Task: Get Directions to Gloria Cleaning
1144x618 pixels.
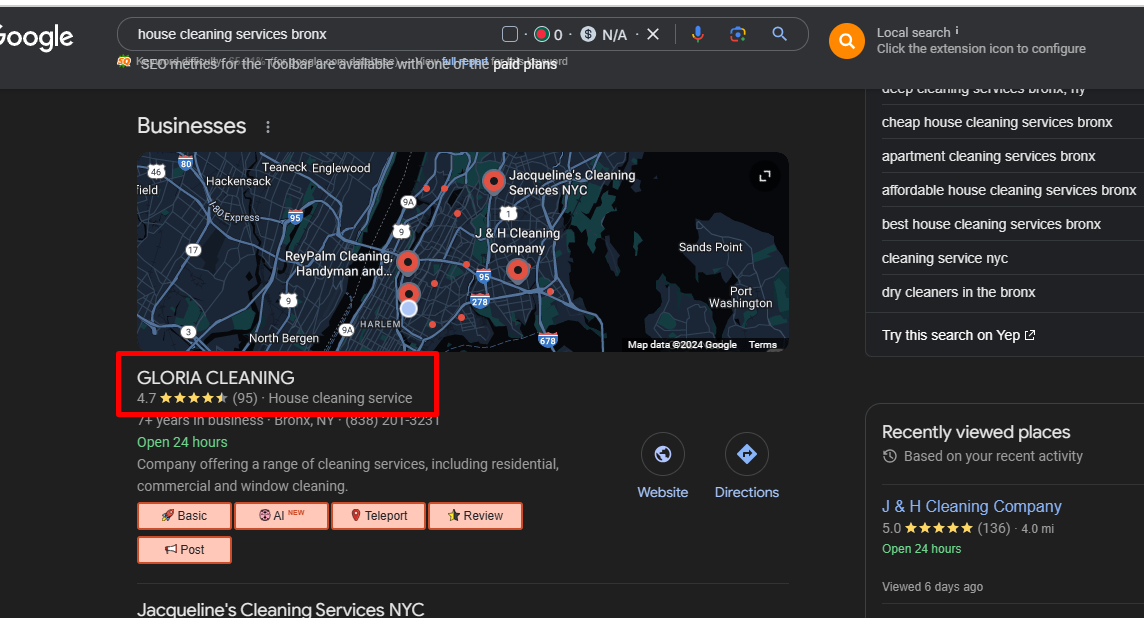Action: click(746, 454)
